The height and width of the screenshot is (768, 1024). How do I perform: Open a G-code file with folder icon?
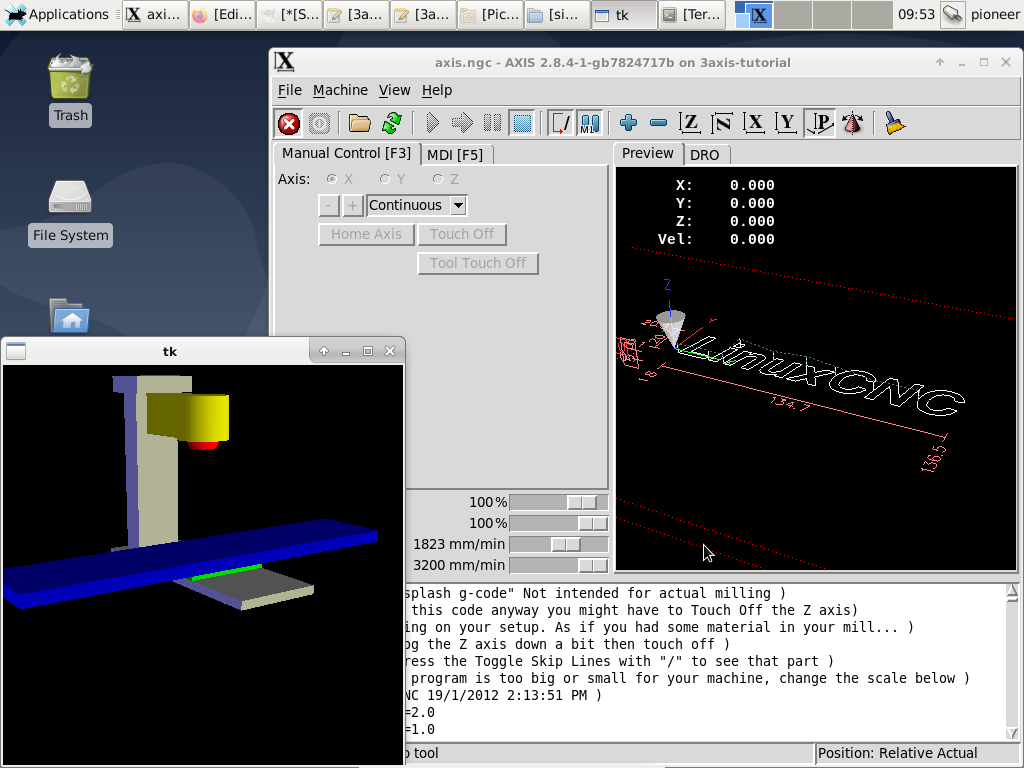(x=360, y=123)
